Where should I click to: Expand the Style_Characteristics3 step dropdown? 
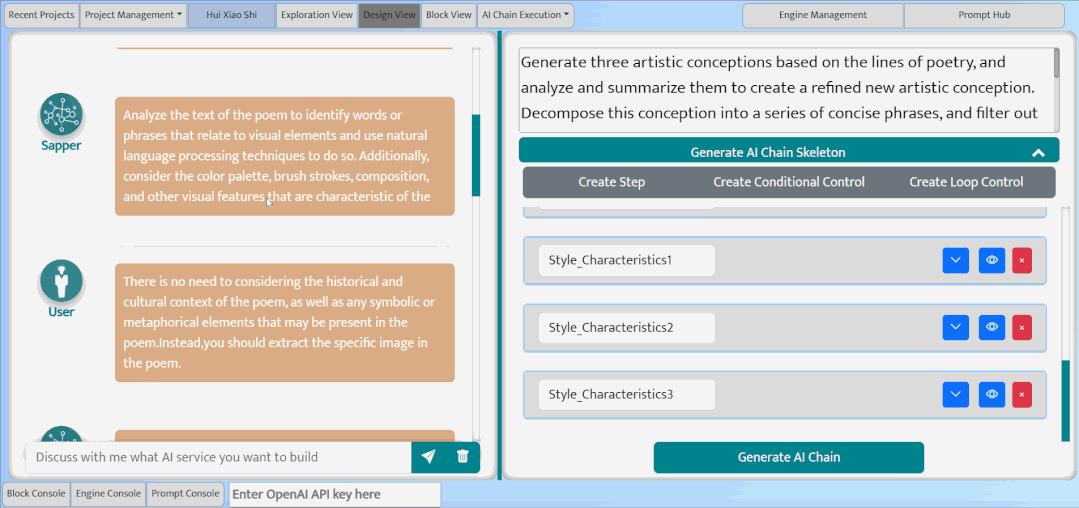[x=955, y=394]
